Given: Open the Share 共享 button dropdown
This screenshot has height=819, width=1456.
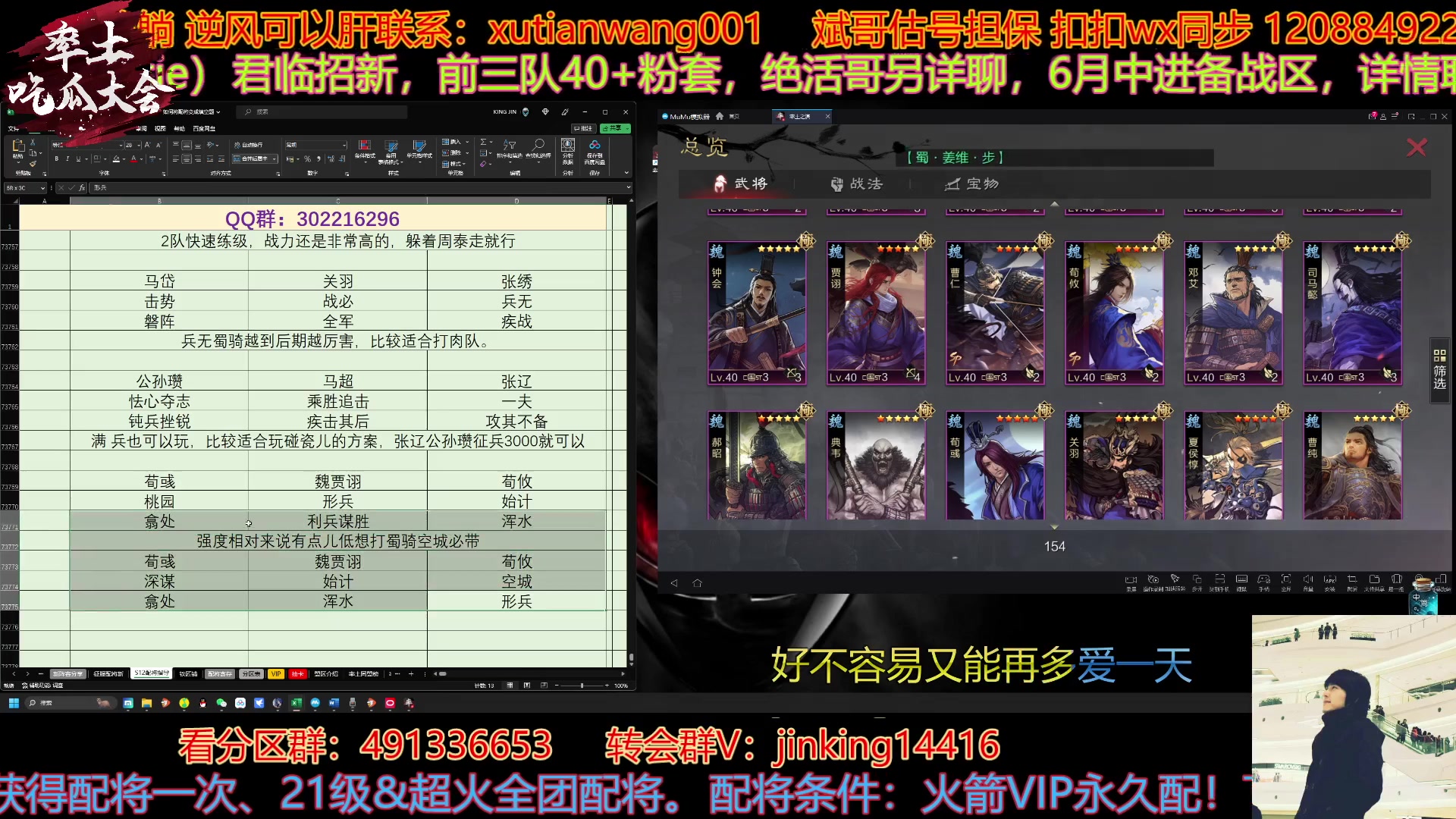Looking at the screenshot, I should [627, 128].
